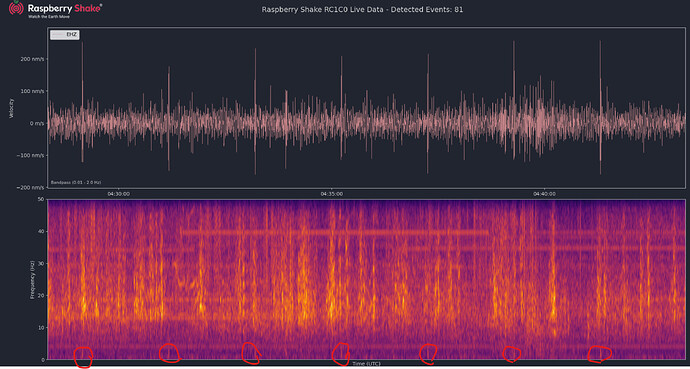The width and height of the screenshot is (690, 369).
Task: Click the EHZ legend entry
Action: pos(65,36)
